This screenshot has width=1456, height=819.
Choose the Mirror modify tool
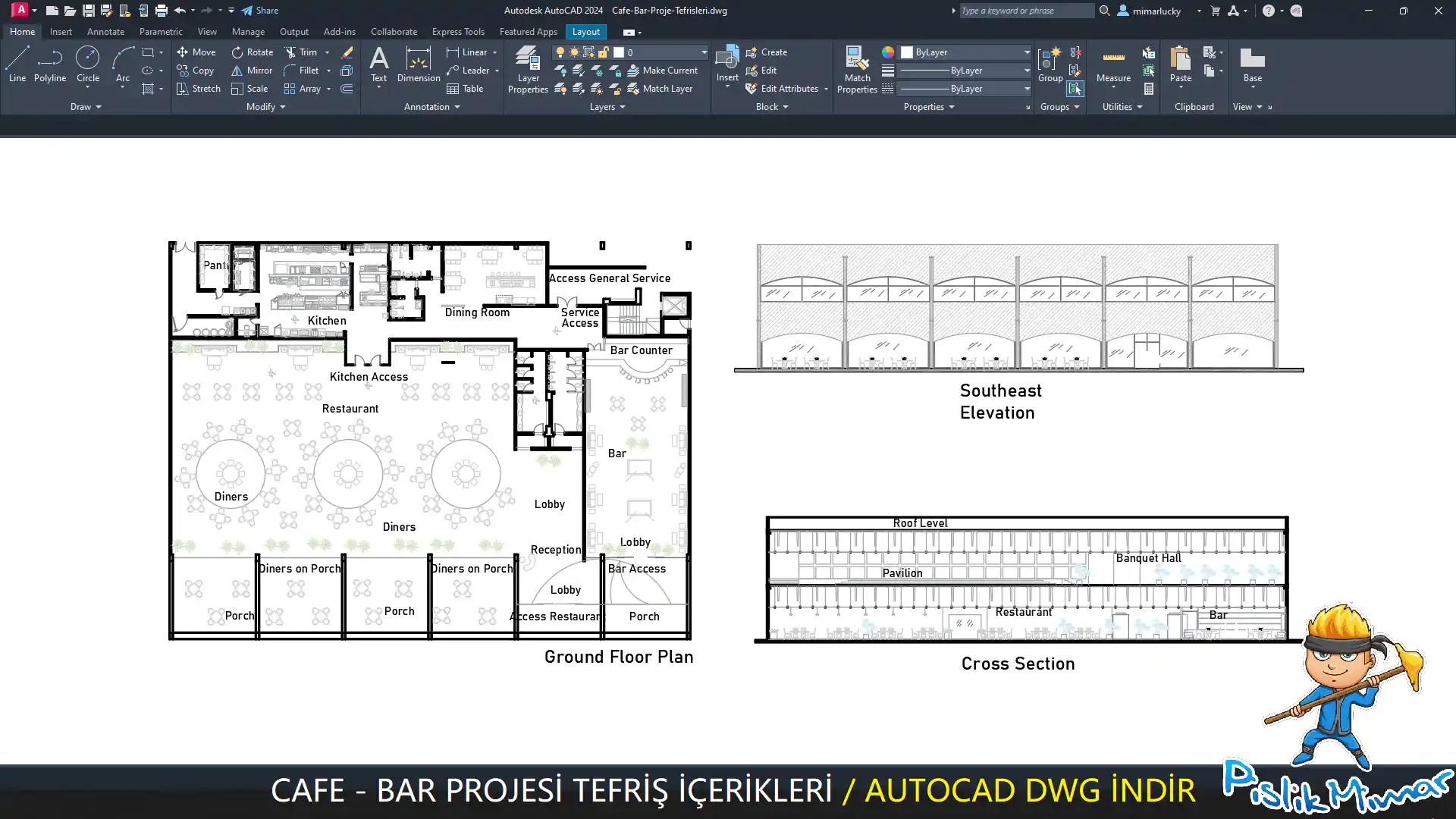click(252, 71)
